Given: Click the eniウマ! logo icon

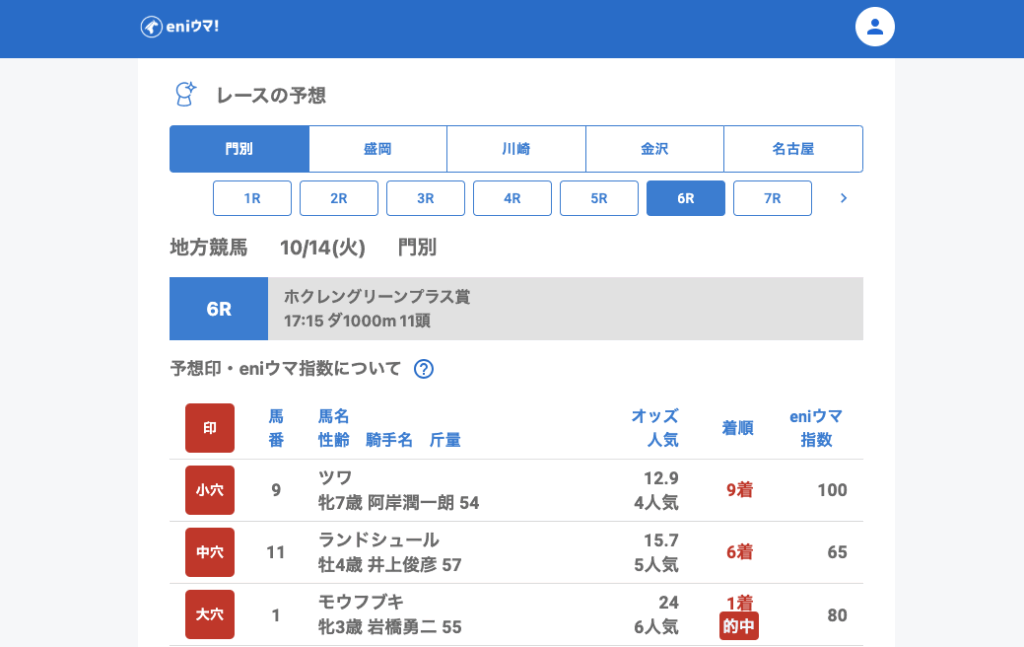Looking at the screenshot, I should (151, 27).
